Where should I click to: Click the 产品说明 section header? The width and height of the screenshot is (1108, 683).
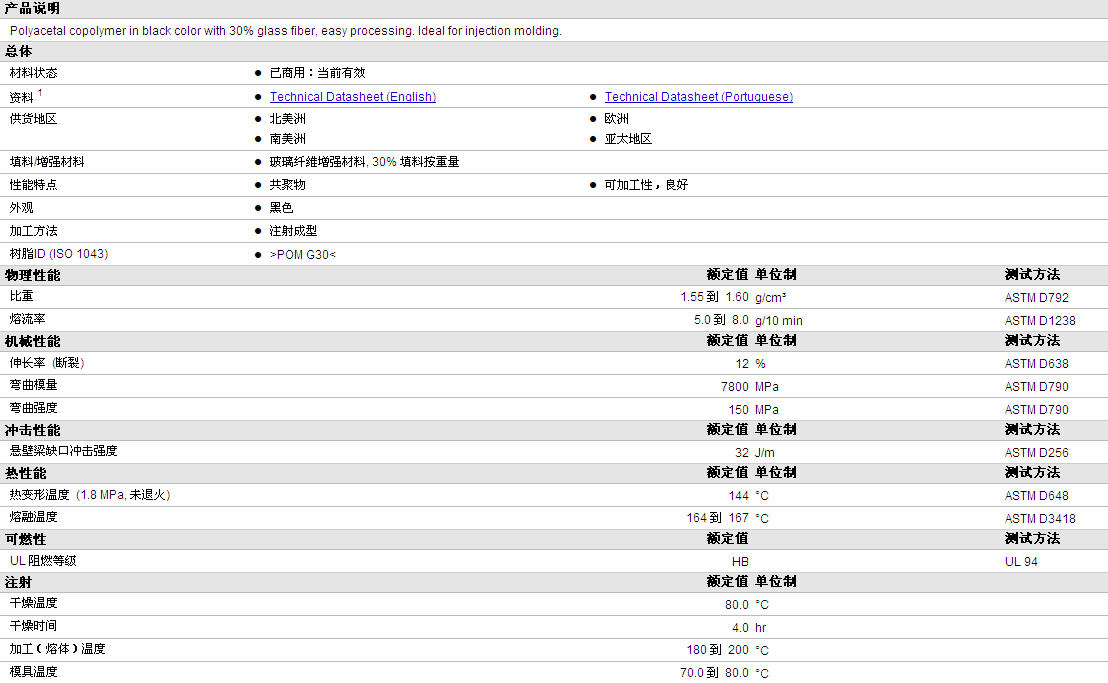click(32, 8)
